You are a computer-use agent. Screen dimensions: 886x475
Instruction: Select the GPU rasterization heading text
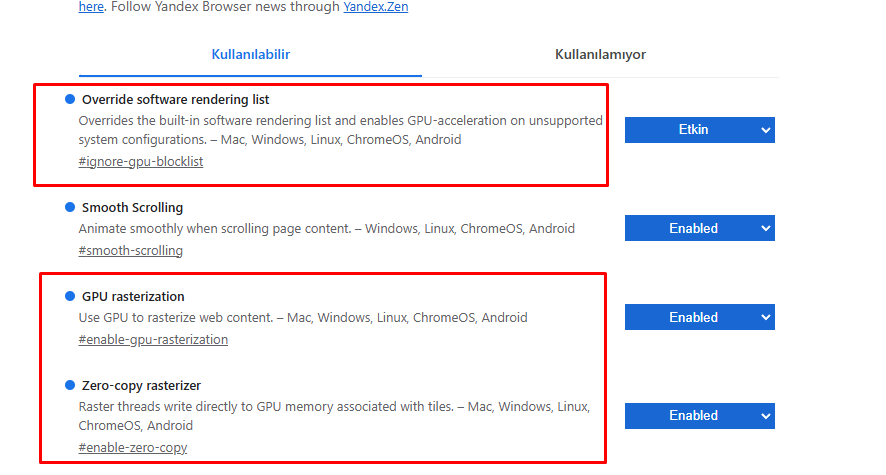click(x=133, y=297)
